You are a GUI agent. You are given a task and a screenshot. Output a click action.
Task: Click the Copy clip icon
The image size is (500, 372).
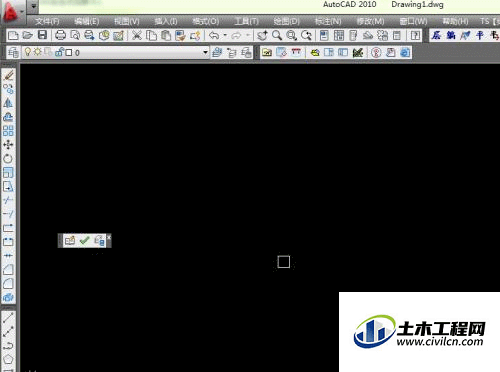coord(152,35)
